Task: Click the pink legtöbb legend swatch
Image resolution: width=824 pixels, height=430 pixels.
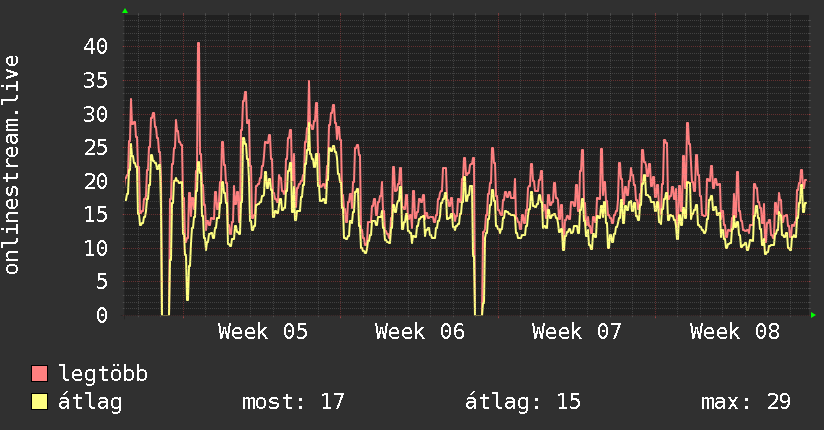Action: tap(39, 373)
